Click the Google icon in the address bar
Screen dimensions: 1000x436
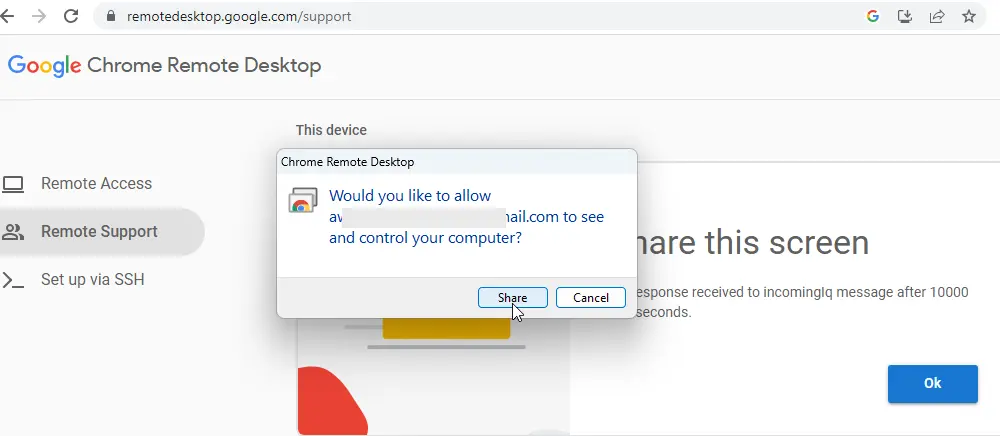(873, 17)
